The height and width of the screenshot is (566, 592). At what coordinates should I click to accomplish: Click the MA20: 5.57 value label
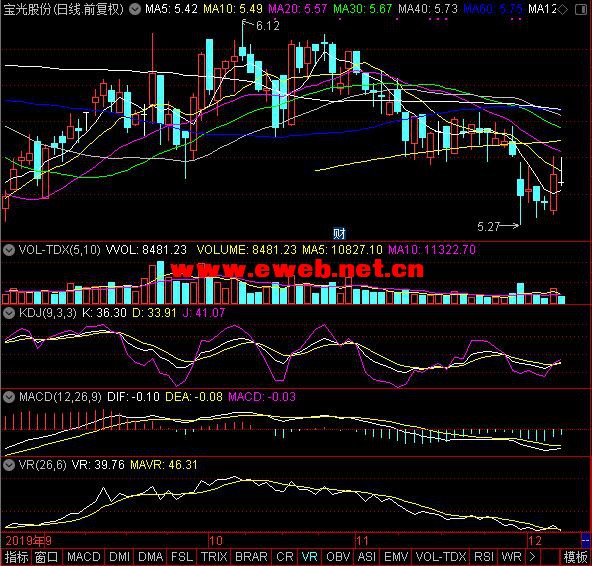[x=298, y=9]
